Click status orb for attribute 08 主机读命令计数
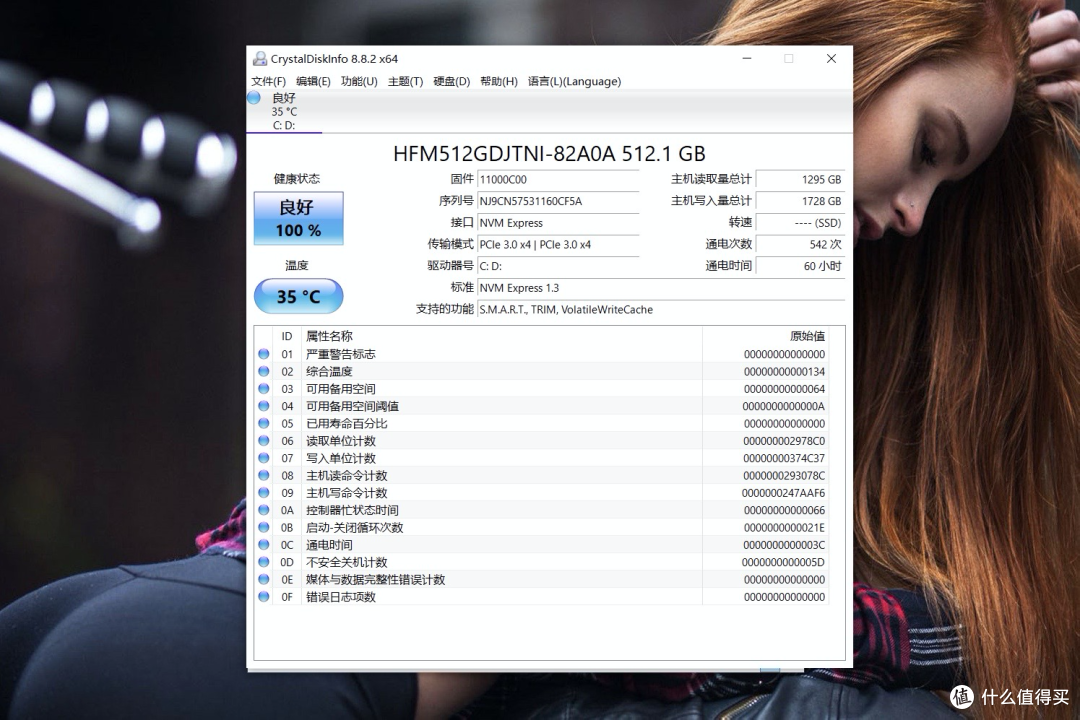Viewport: 1080px width, 720px height. pyautogui.click(x=264, y=475)
